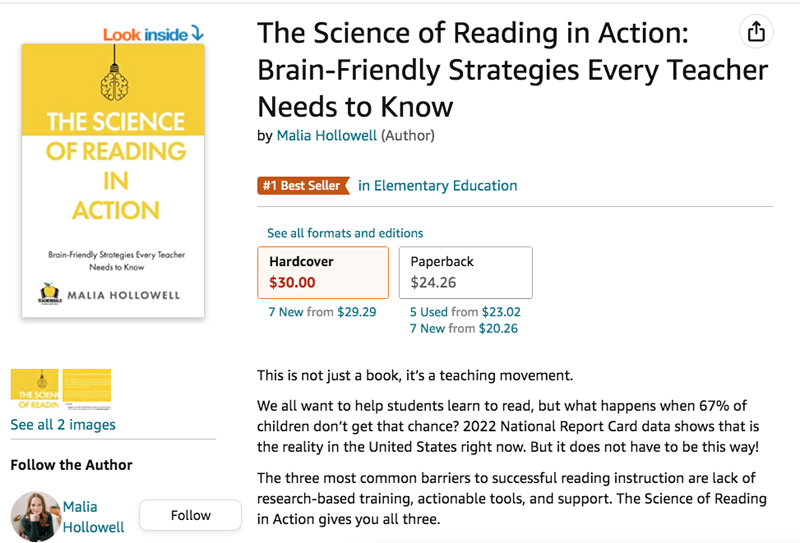Screen dimensions: 800x543
Task: Select the first yellow cover thumbnail
Action: click(34, 389)
